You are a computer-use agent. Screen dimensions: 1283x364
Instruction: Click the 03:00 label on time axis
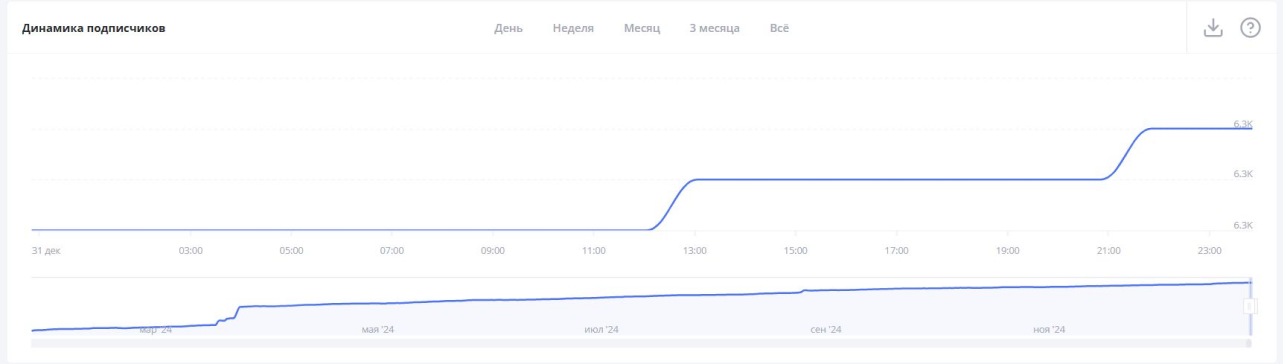pyautogui.click(x=190, y=251)
